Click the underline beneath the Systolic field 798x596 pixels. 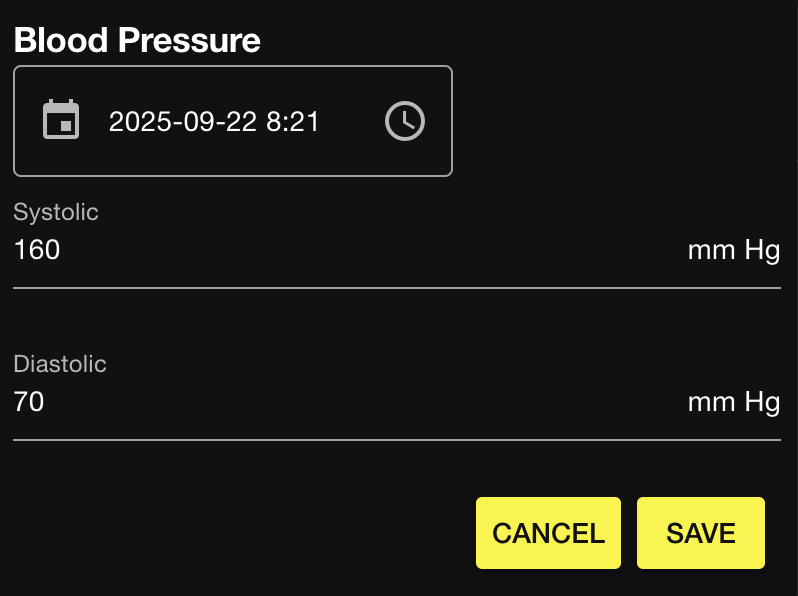pos(396,287)
